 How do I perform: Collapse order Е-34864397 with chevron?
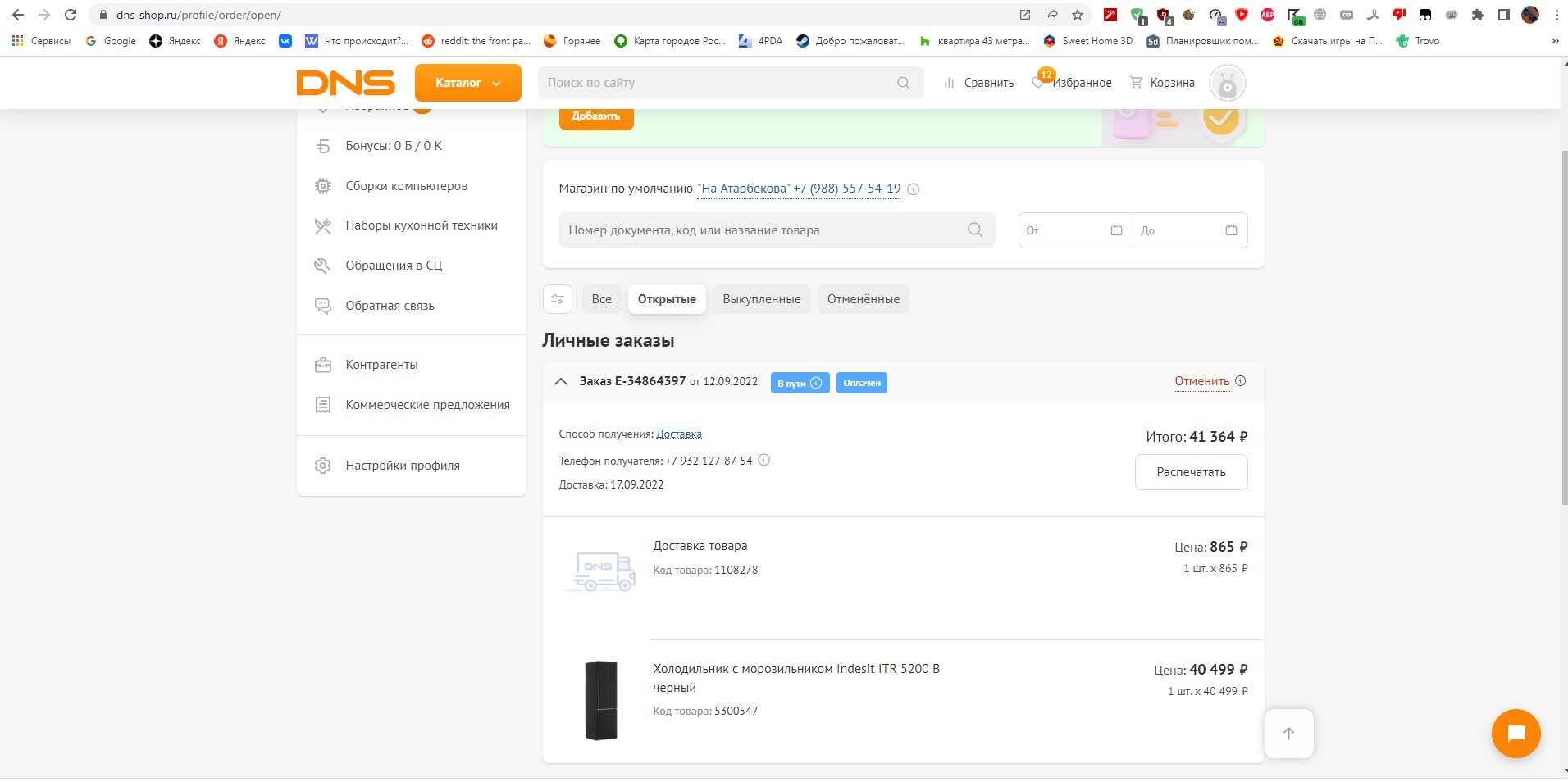click(x=561, y=382)
